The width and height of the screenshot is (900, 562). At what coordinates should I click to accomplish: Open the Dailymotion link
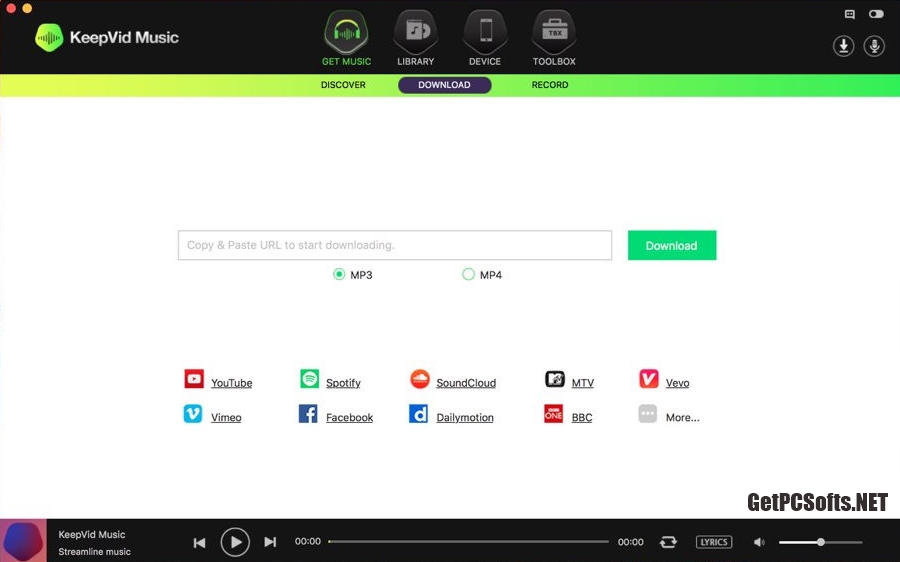[x=465, y=417]
